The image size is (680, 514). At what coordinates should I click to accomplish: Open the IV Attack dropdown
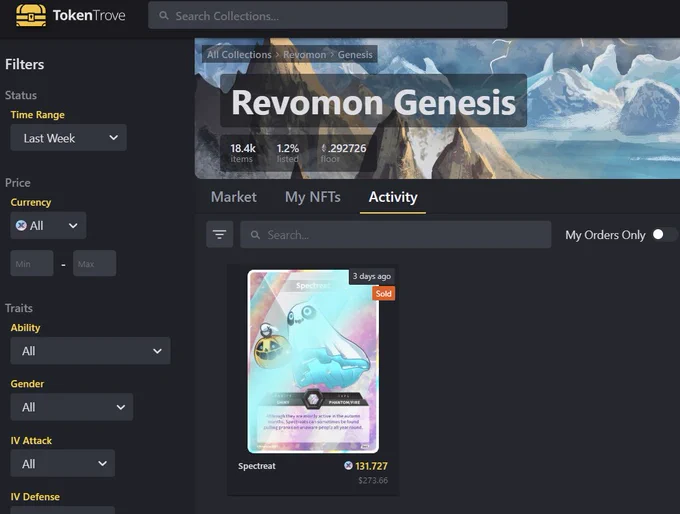tap(62, 464)
